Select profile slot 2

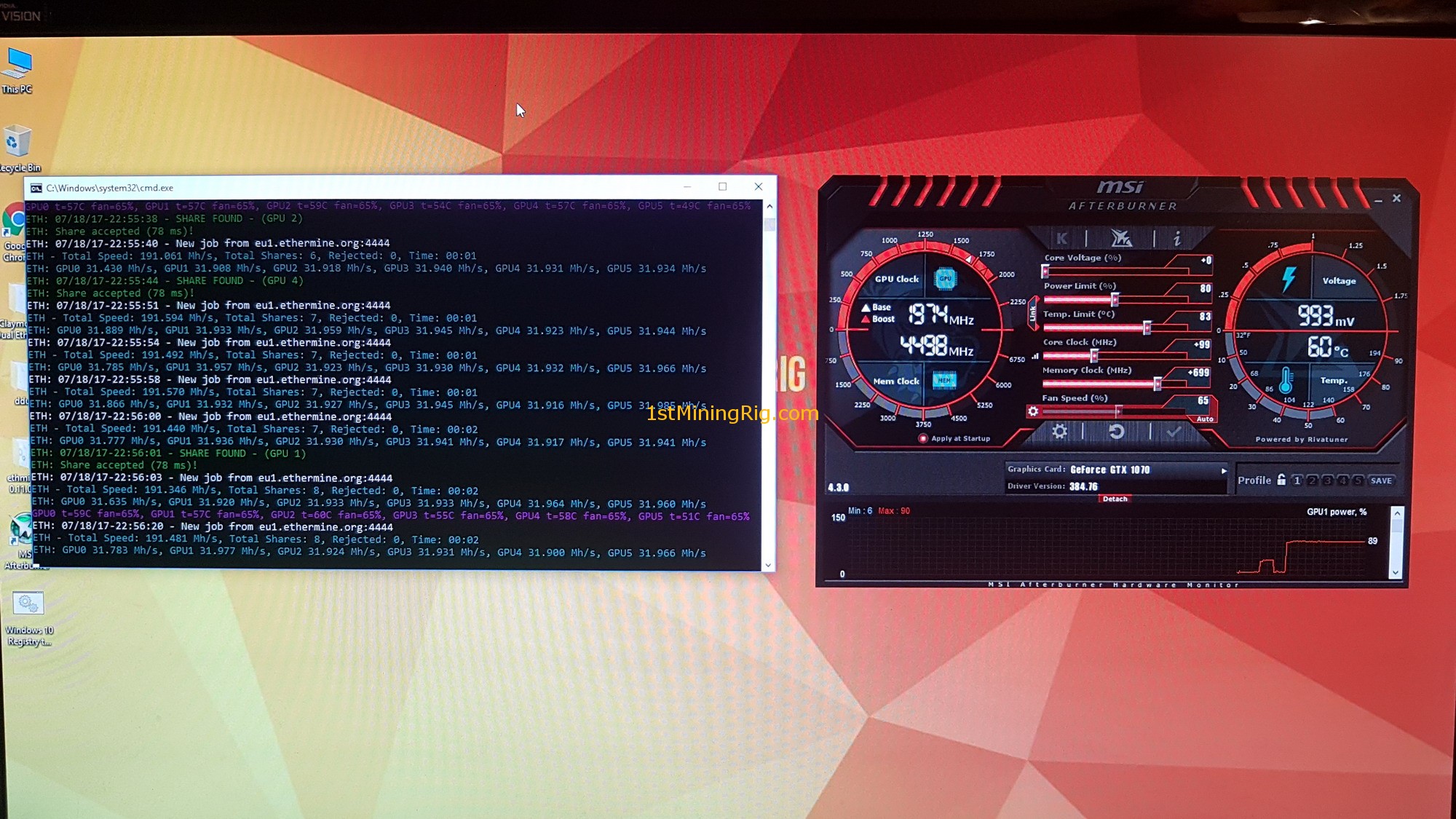coord(1312,480)
